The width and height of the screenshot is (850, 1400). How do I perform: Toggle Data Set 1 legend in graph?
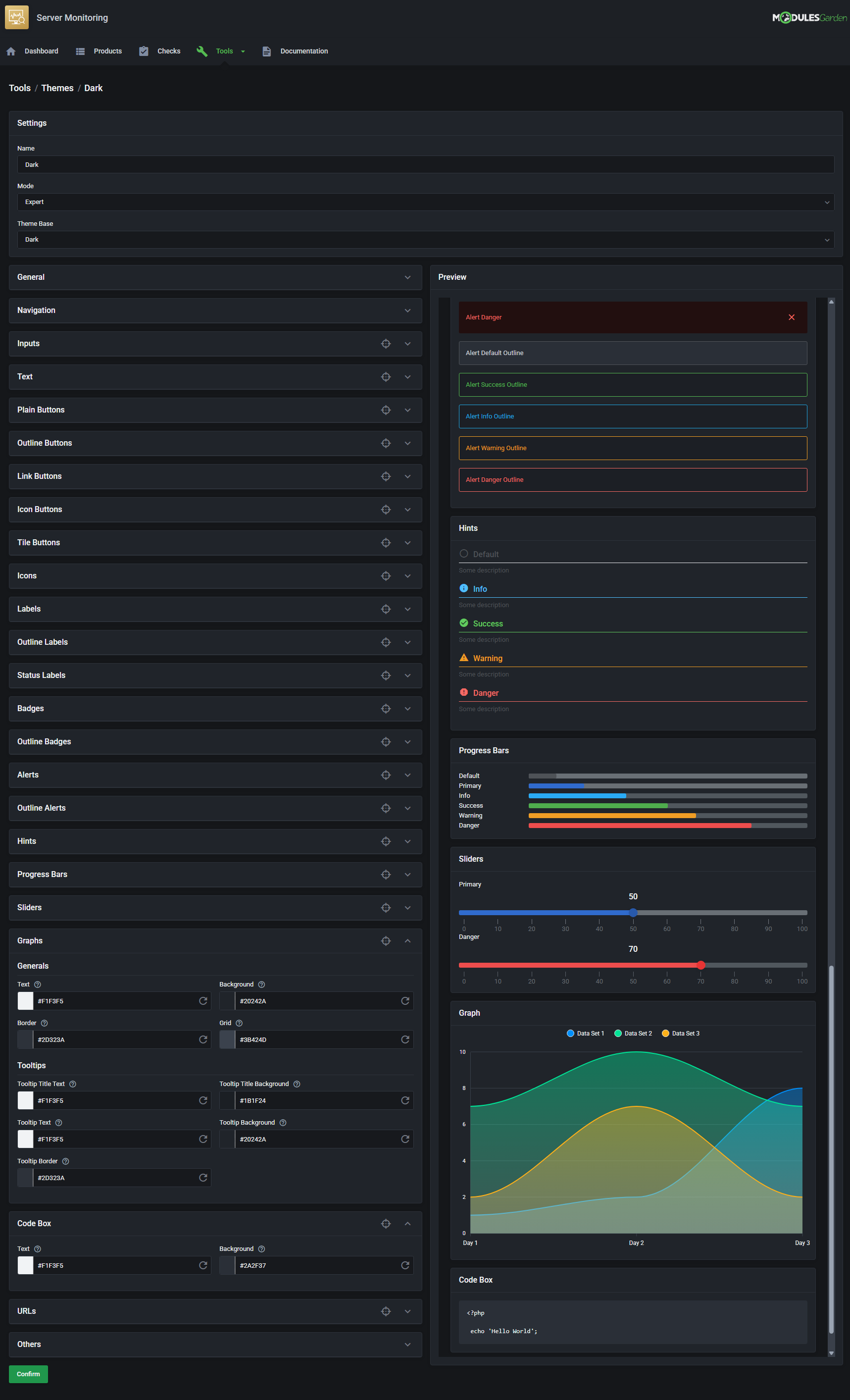point(585,1033)
